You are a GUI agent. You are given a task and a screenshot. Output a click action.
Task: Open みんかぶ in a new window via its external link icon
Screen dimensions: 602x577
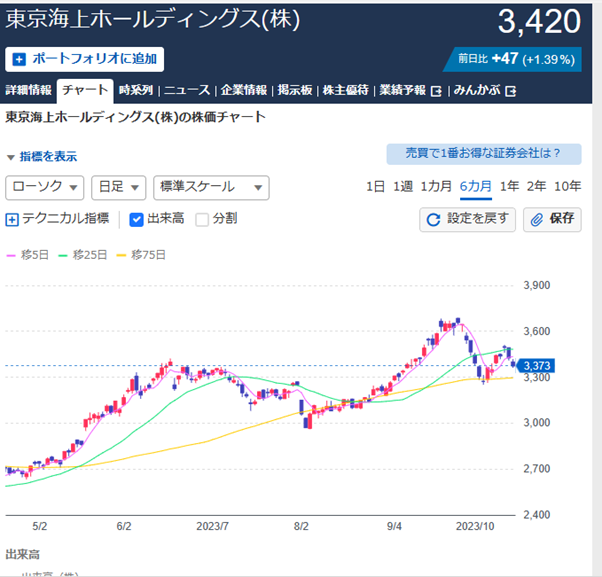[511, 91]
